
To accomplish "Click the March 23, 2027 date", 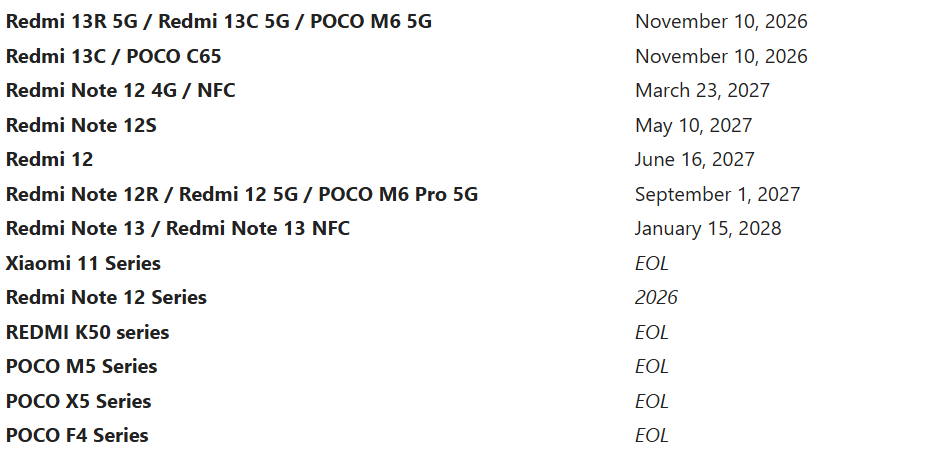I will (702, 91).
